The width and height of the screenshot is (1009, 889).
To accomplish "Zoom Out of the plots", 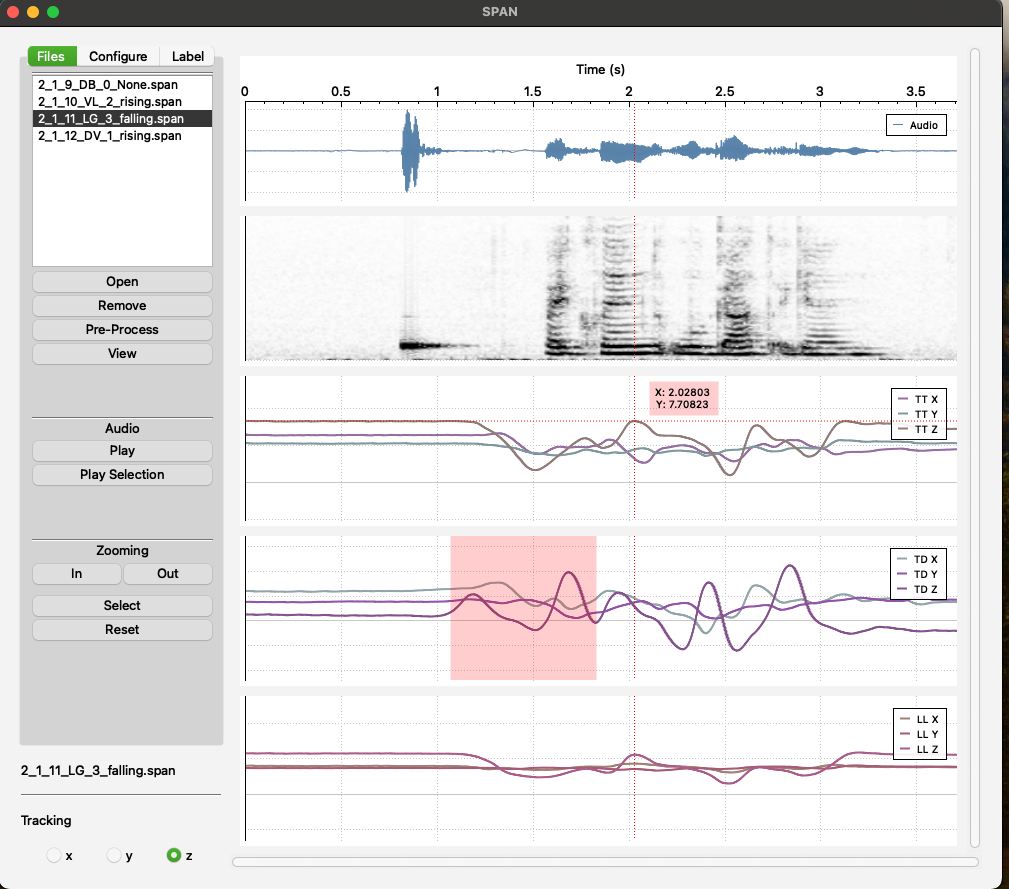I will pos(168,573).
